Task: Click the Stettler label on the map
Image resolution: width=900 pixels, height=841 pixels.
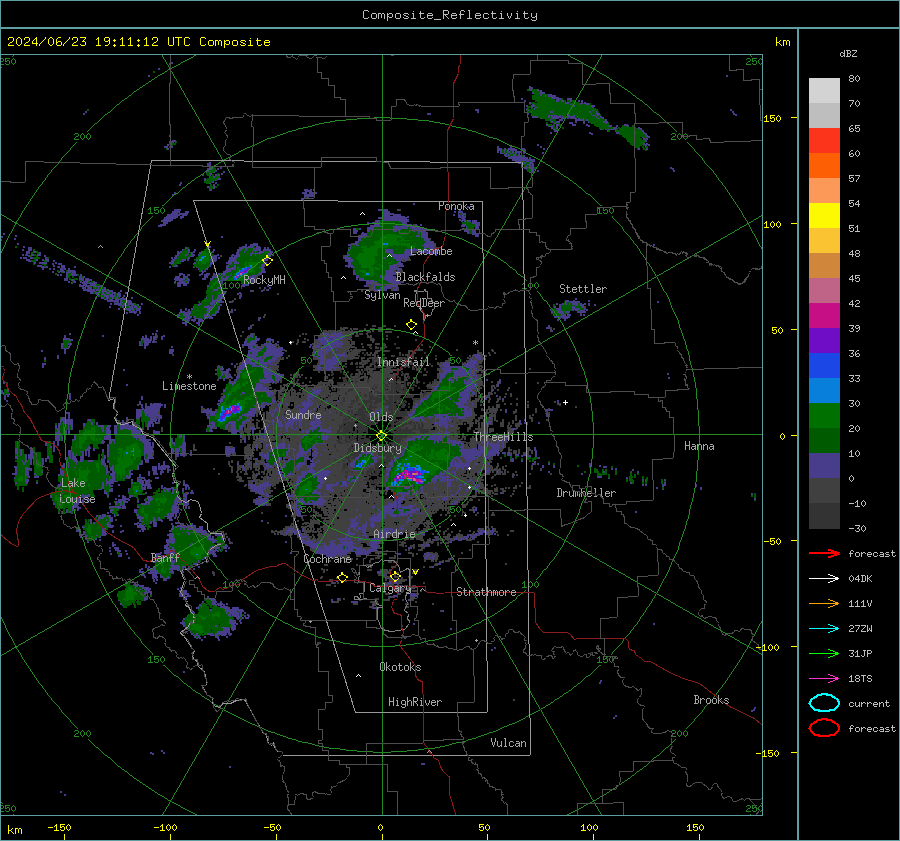Action: [583, 289]
